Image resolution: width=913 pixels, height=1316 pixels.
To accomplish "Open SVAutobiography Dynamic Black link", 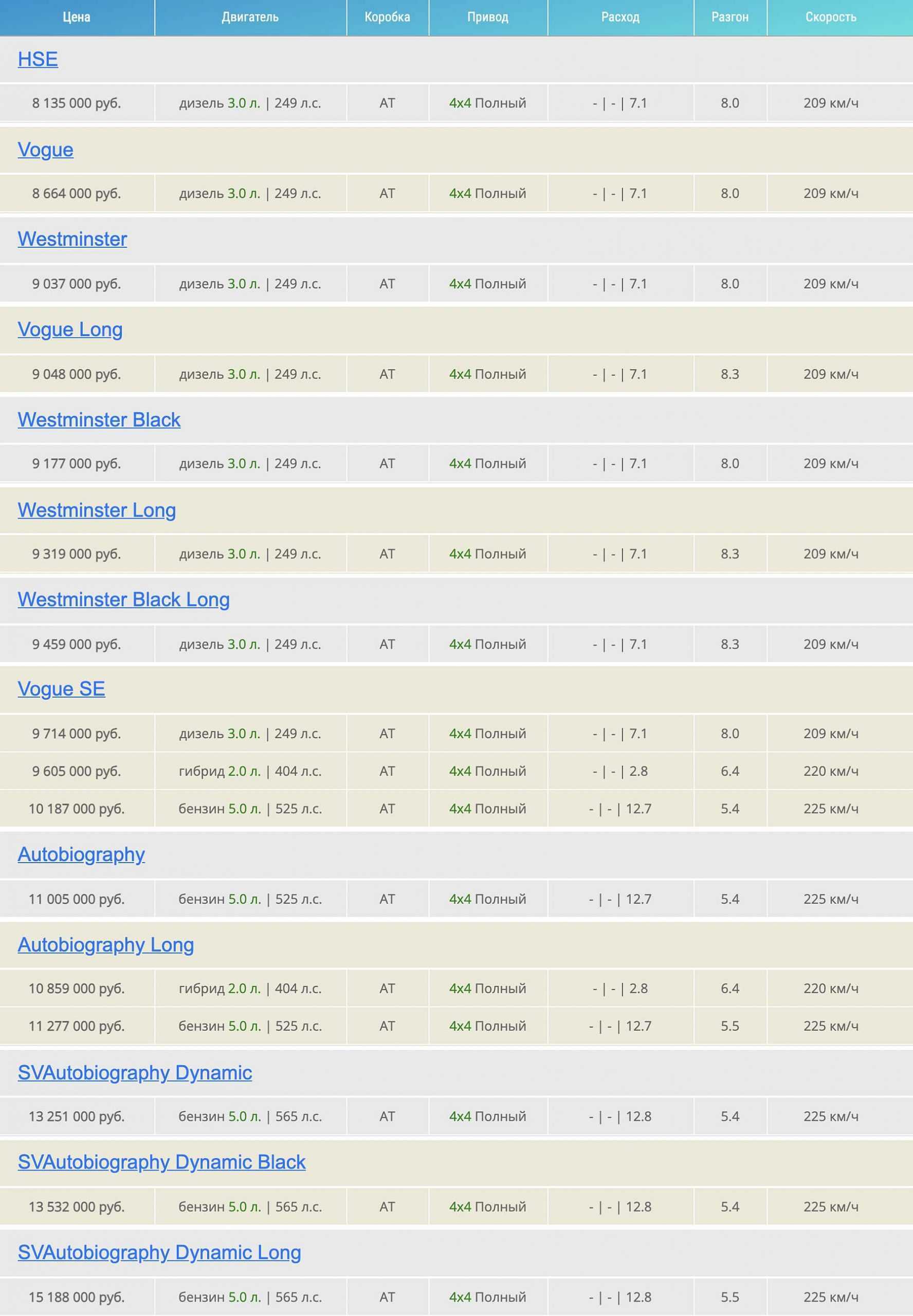I will tap(161, 1162).
